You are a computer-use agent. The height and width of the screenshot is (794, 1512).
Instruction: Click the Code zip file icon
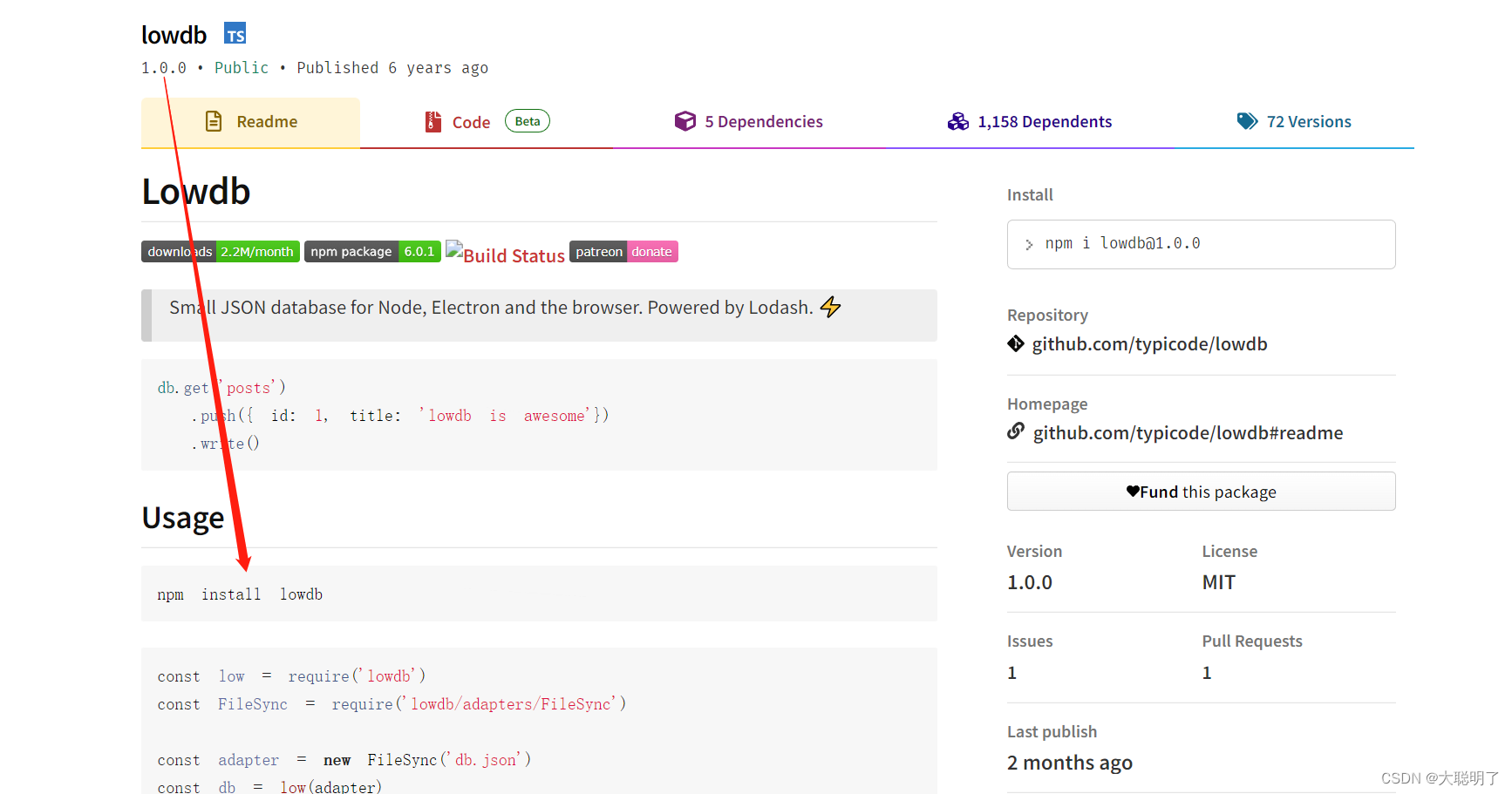pyautogui.click(x=432, y=122)
